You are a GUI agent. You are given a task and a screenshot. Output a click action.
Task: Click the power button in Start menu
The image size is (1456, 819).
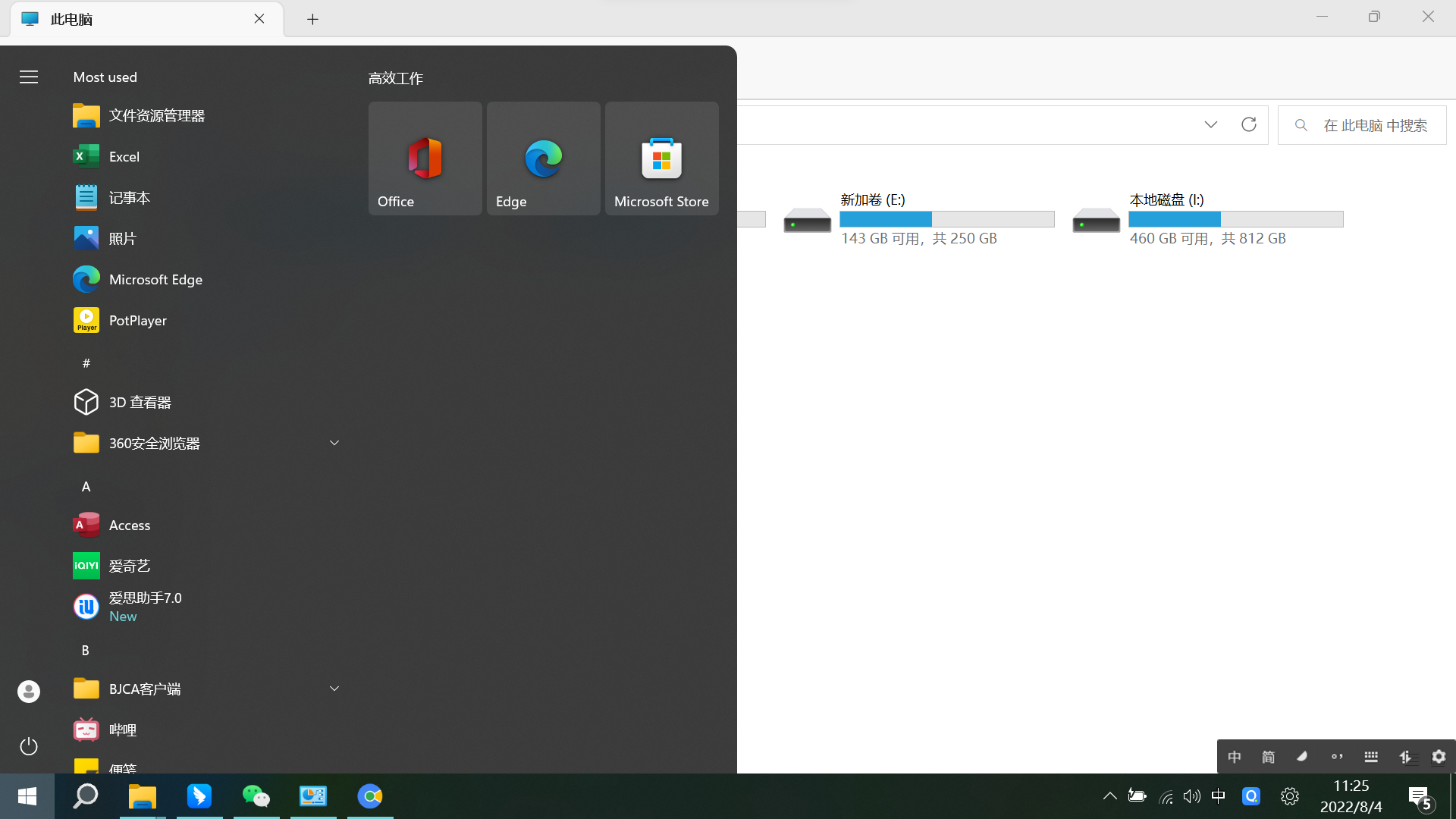[29, 746]
